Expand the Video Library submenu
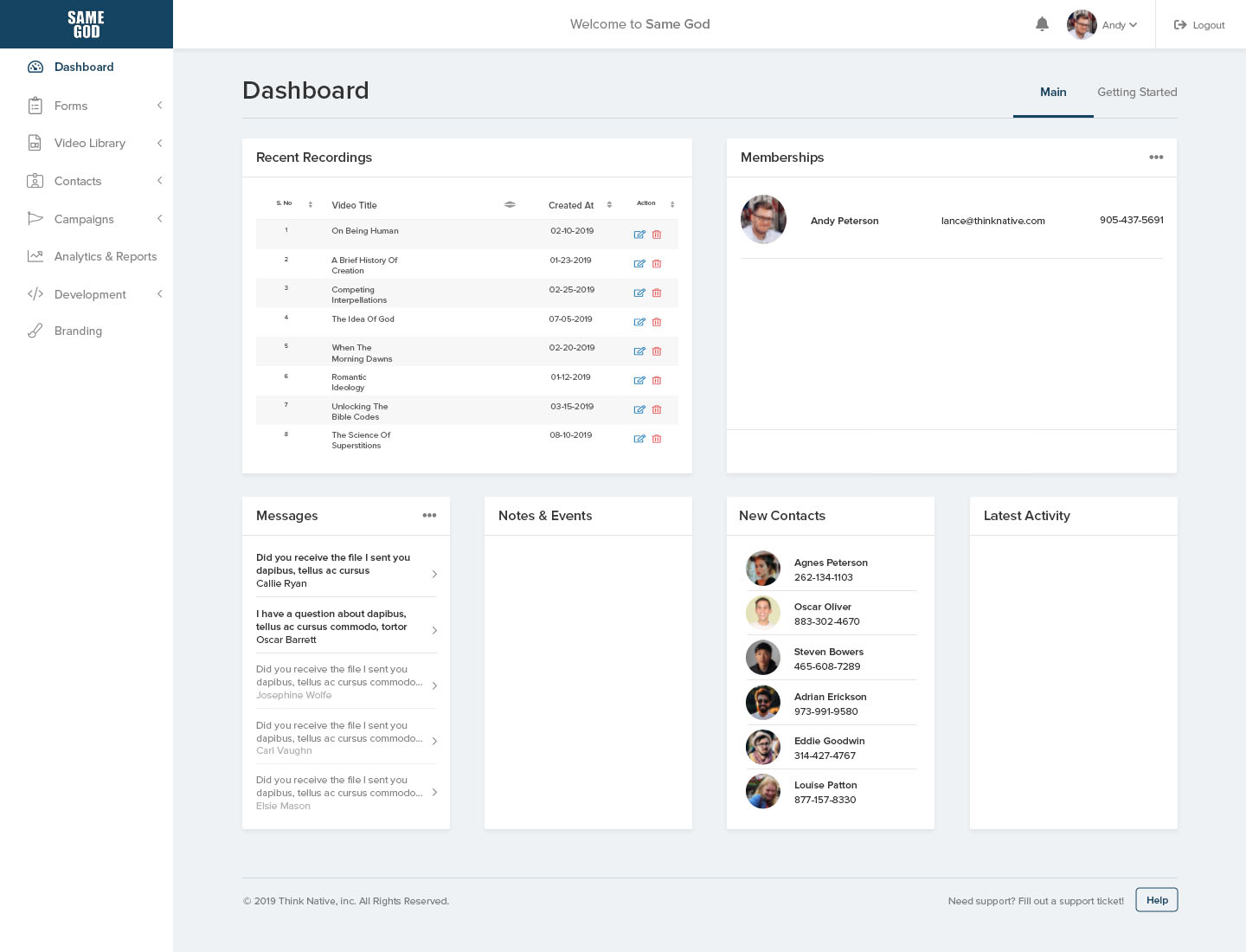 pyautogui.click(x=89, y=143)
